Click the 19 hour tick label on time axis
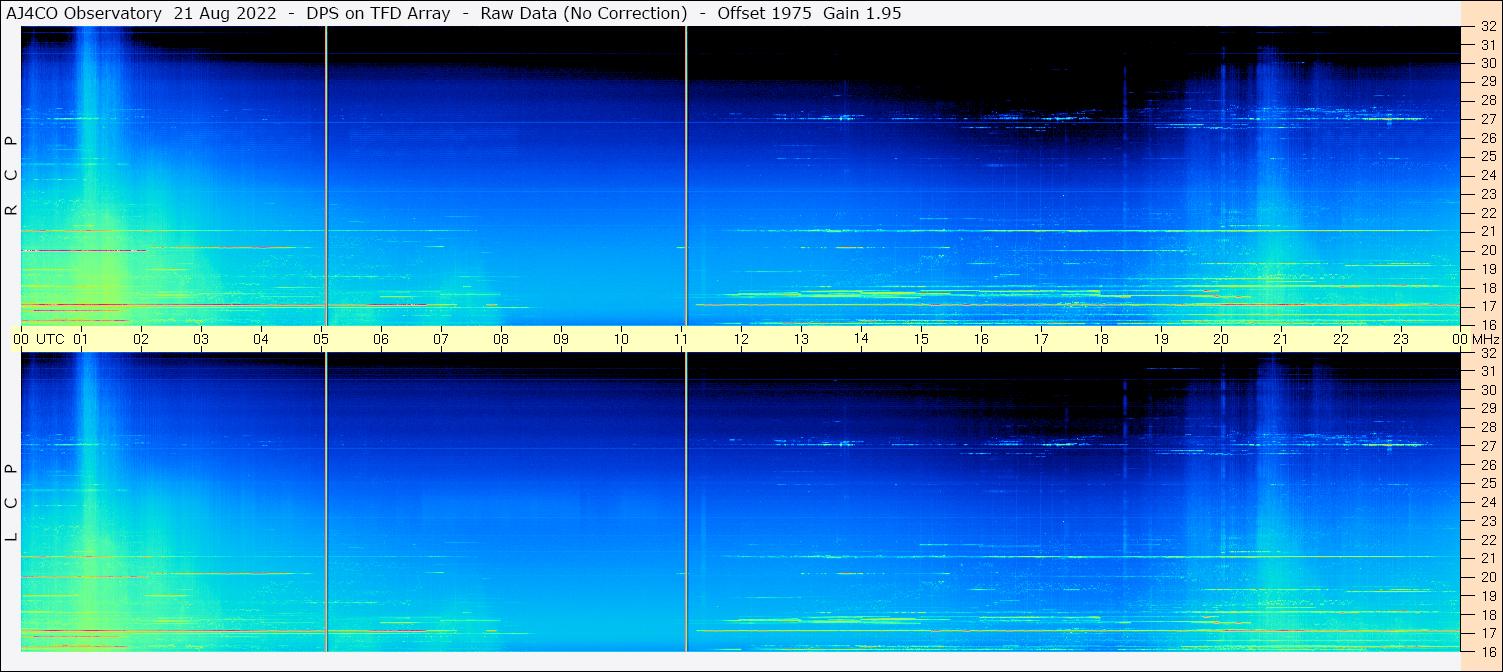Image resolution: width=1503 pixels, height=672 pixels. [1161, 339]
